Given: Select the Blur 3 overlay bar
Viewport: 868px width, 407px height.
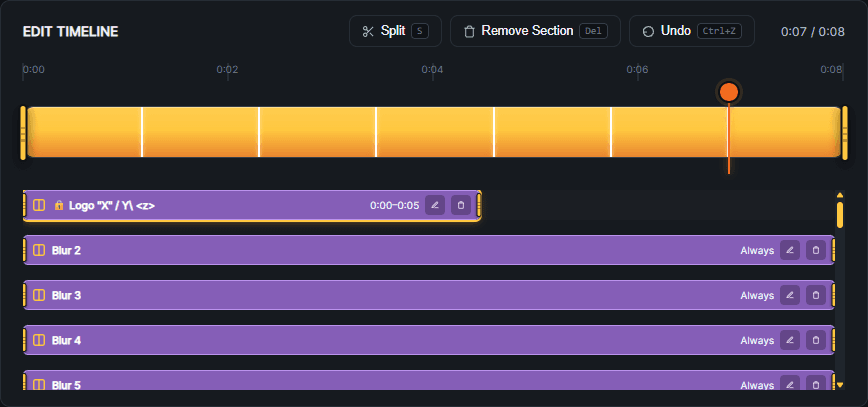Looking at the screenshot, I should pyautogui.click(x=429, y=295).
